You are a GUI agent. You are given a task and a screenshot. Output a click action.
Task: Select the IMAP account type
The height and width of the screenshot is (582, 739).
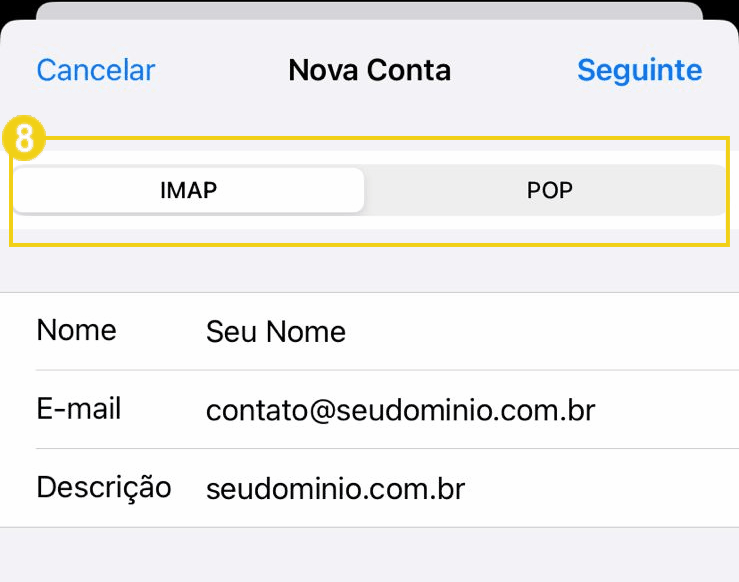(x=189, y=190)
